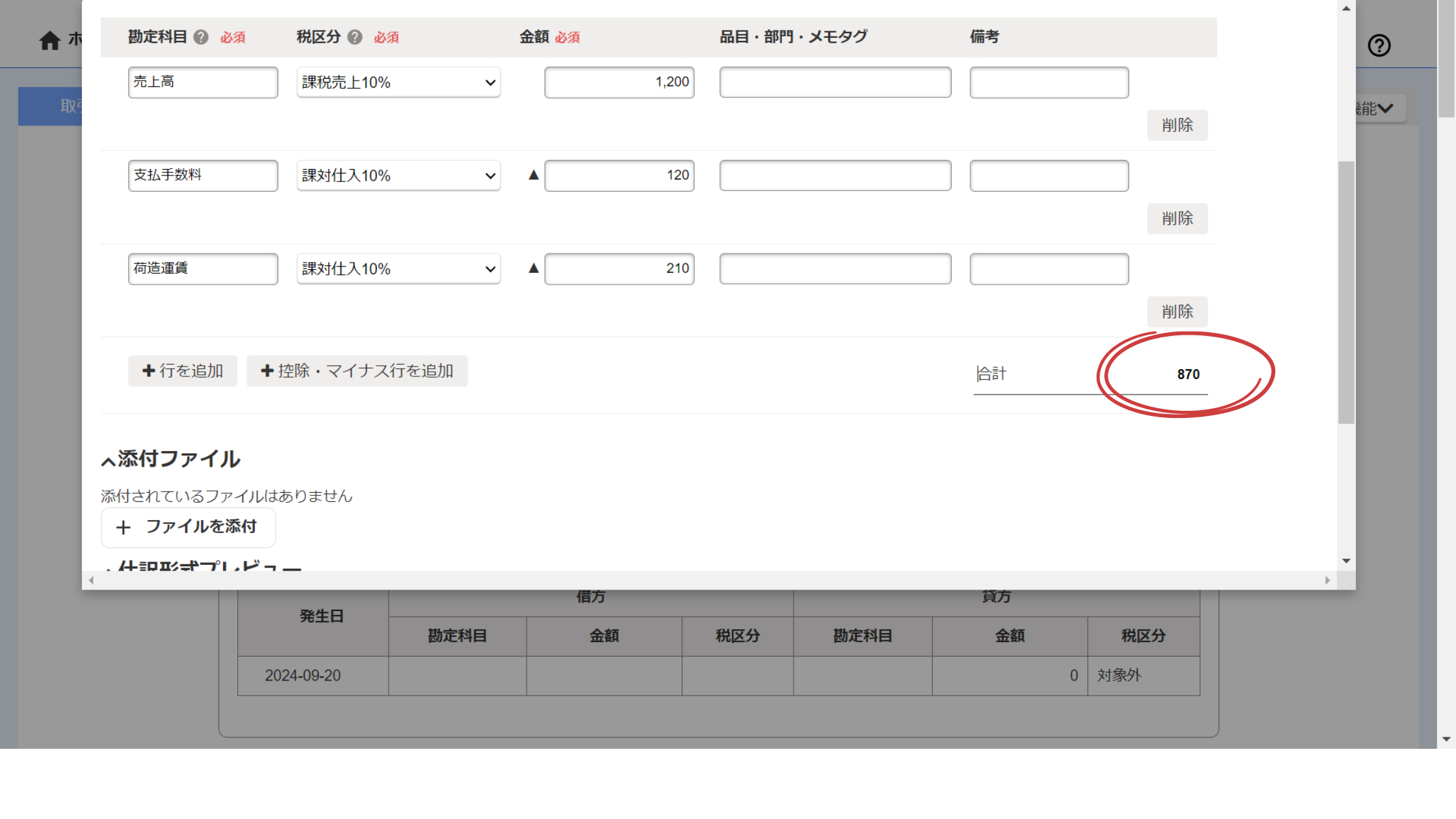Click the 行を追加 button
Screen dimensions: 1456x819
click(x=183, y=371)
